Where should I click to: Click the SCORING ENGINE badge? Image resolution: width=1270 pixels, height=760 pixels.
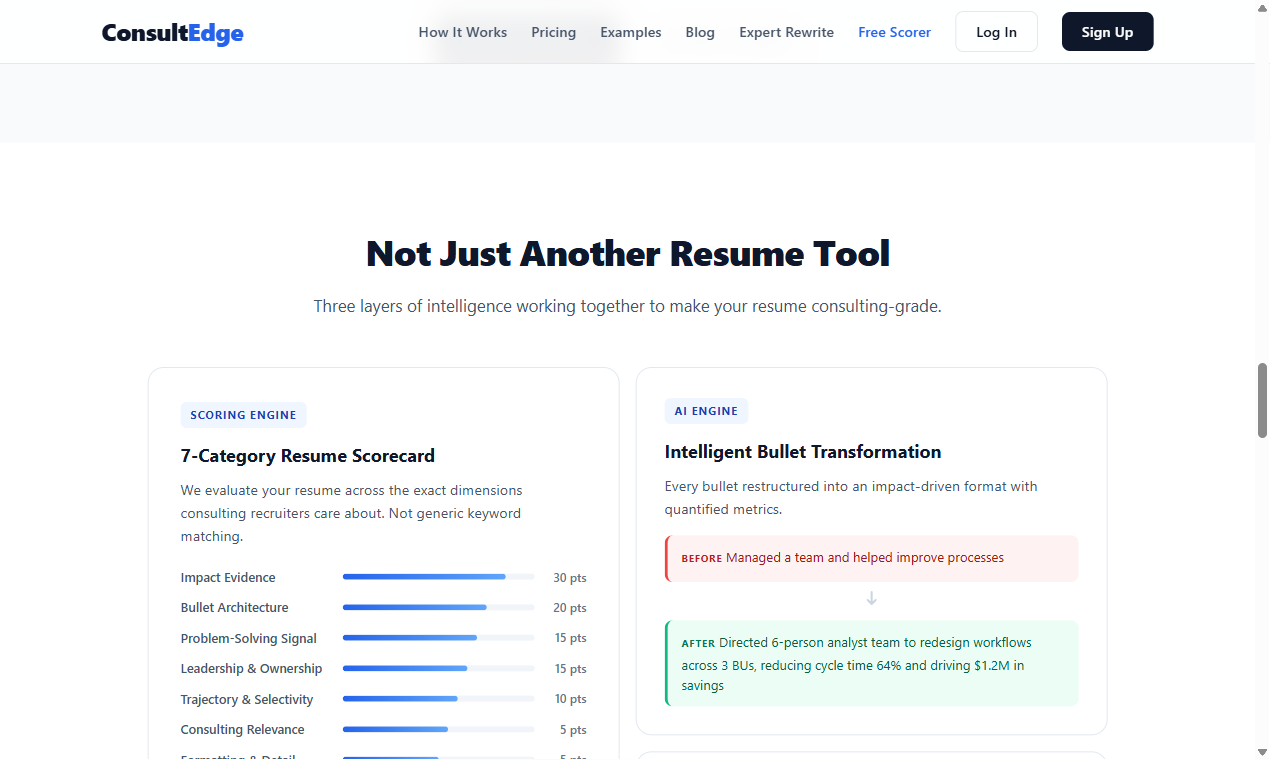(243, 415)
